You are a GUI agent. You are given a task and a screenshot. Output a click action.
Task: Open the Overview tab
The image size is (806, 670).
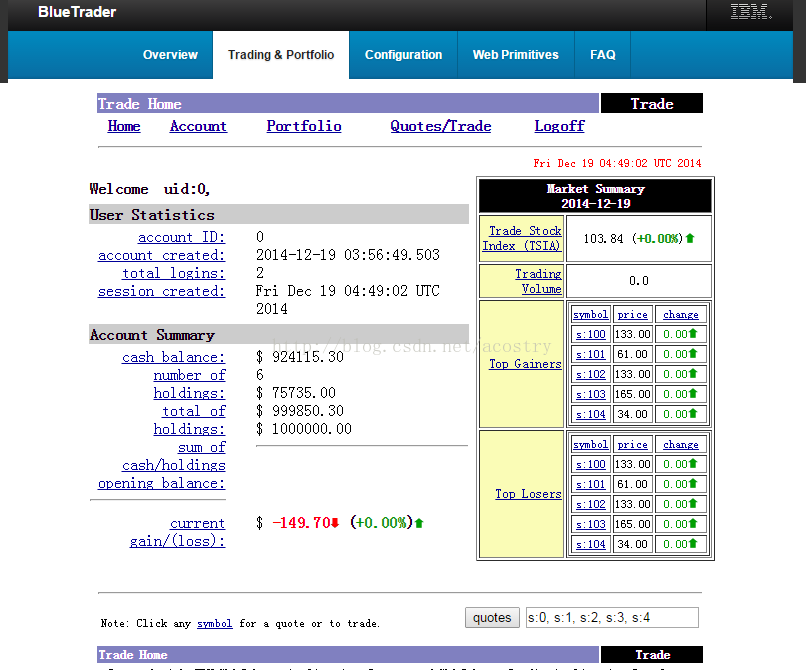[170, 55]
